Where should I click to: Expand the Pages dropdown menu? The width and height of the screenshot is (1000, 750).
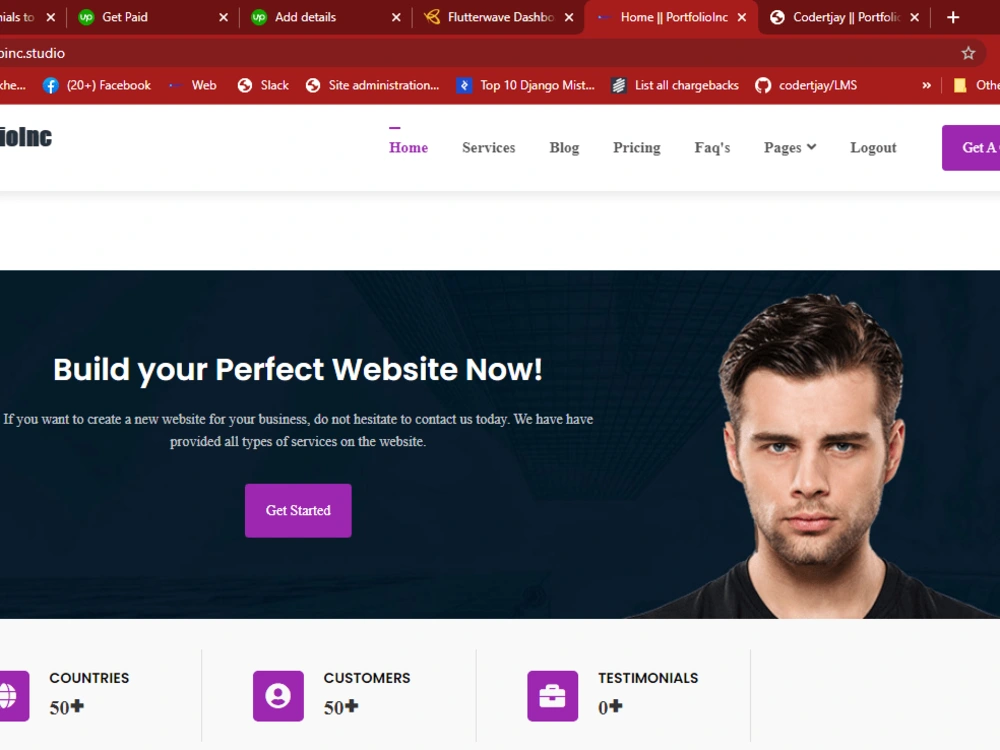(x=790, y=147)
